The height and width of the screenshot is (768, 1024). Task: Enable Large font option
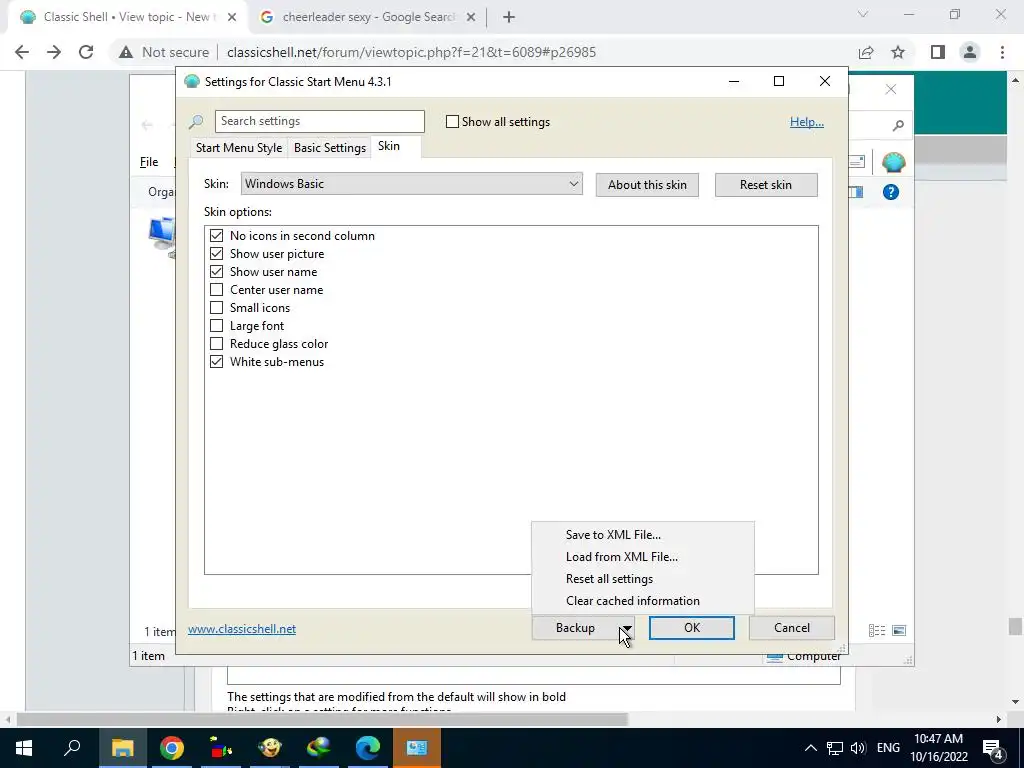216,325
